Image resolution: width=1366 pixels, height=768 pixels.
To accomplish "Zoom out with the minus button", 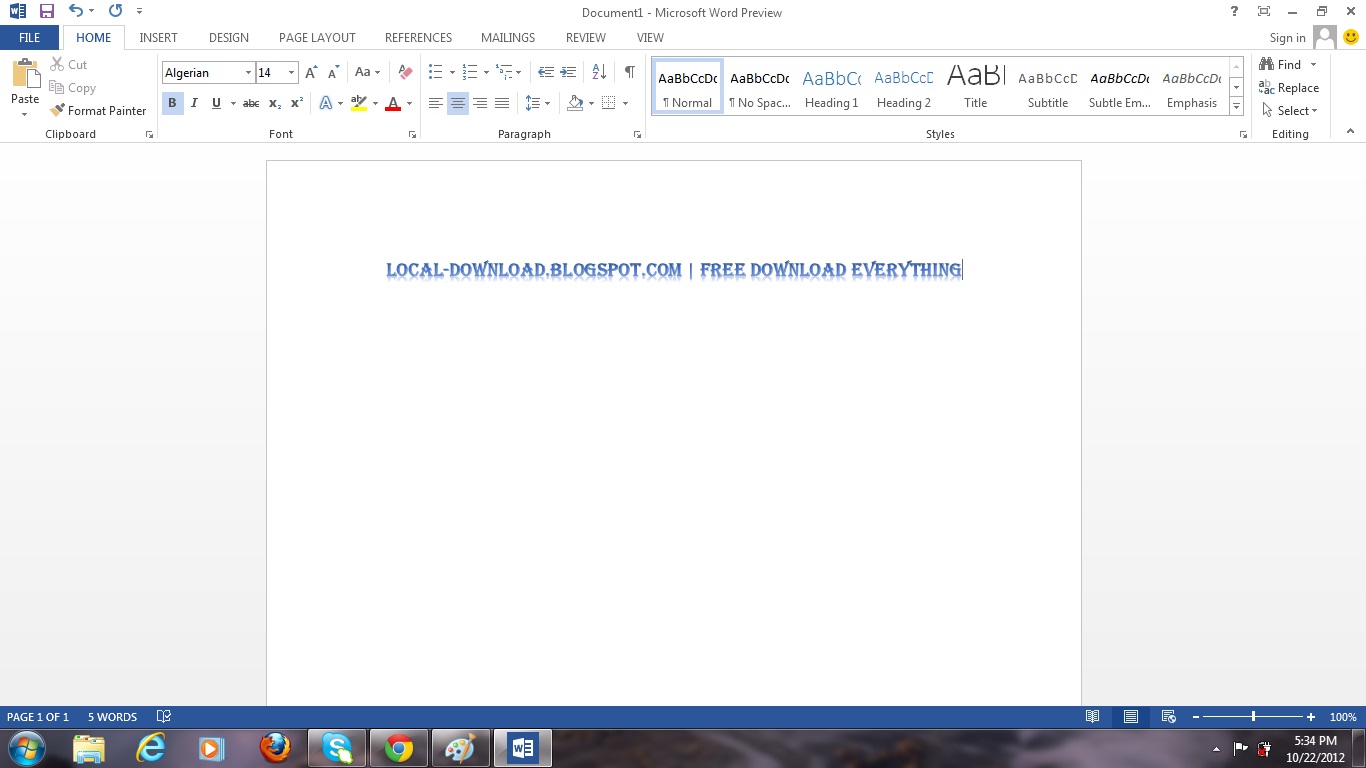I will (1195, 717).
